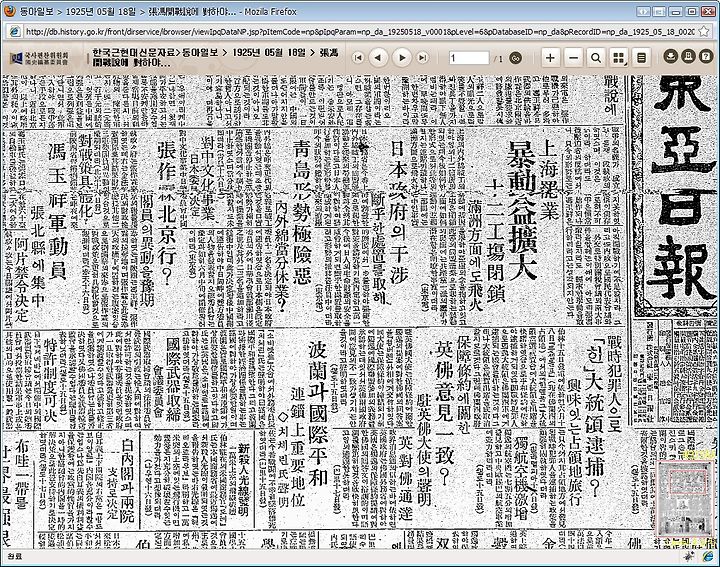This screenshot has height=567, width=720.
Task: Jump to the last page button
Action: [x=422, y=58]
